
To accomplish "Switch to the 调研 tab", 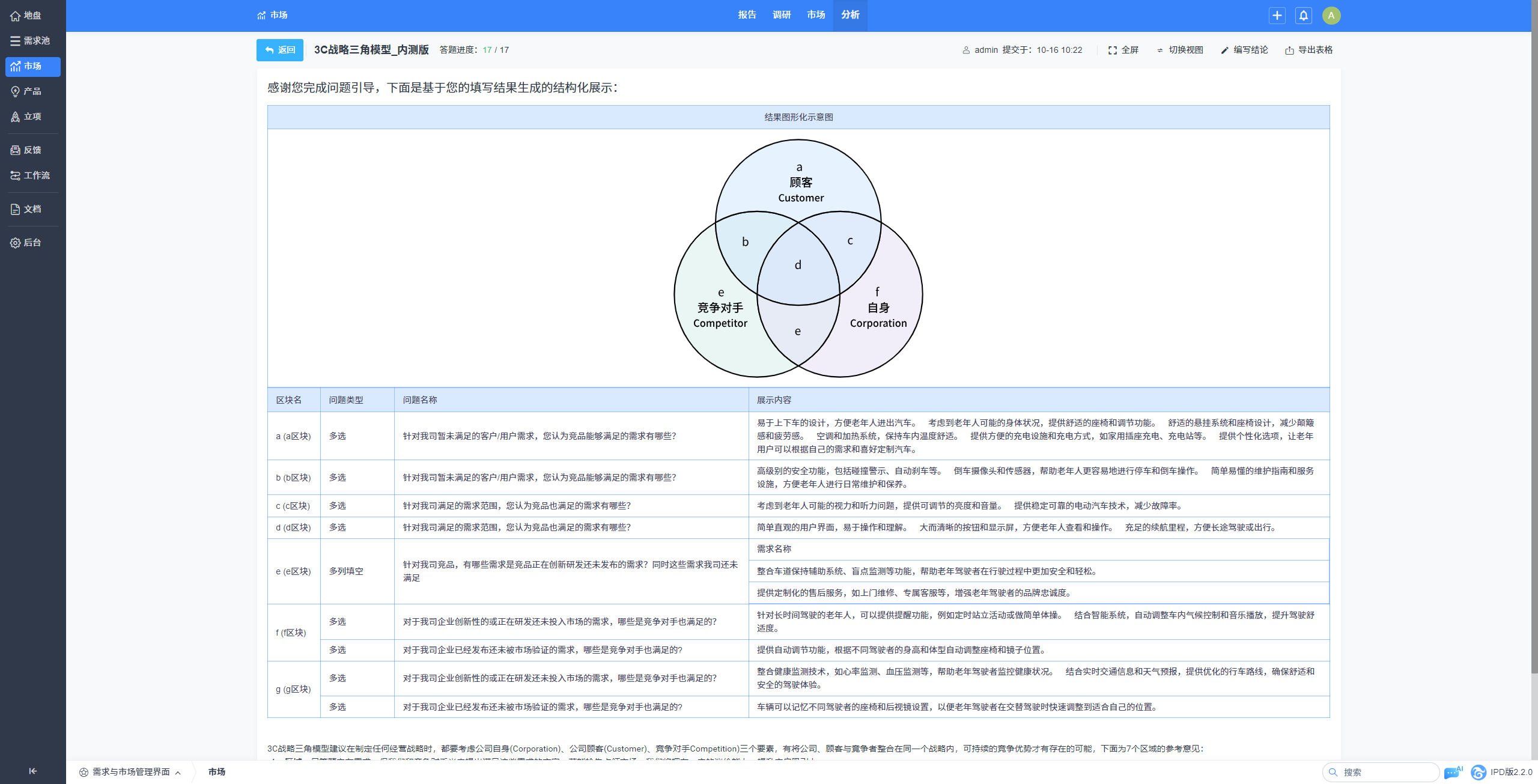I will point(781,15).
